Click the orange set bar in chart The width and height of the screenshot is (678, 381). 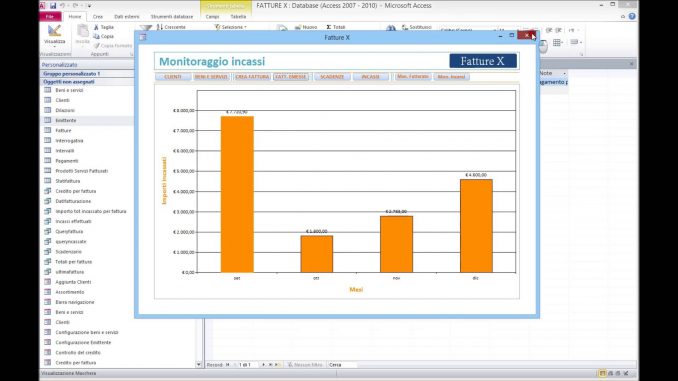[x=237, y=194]
